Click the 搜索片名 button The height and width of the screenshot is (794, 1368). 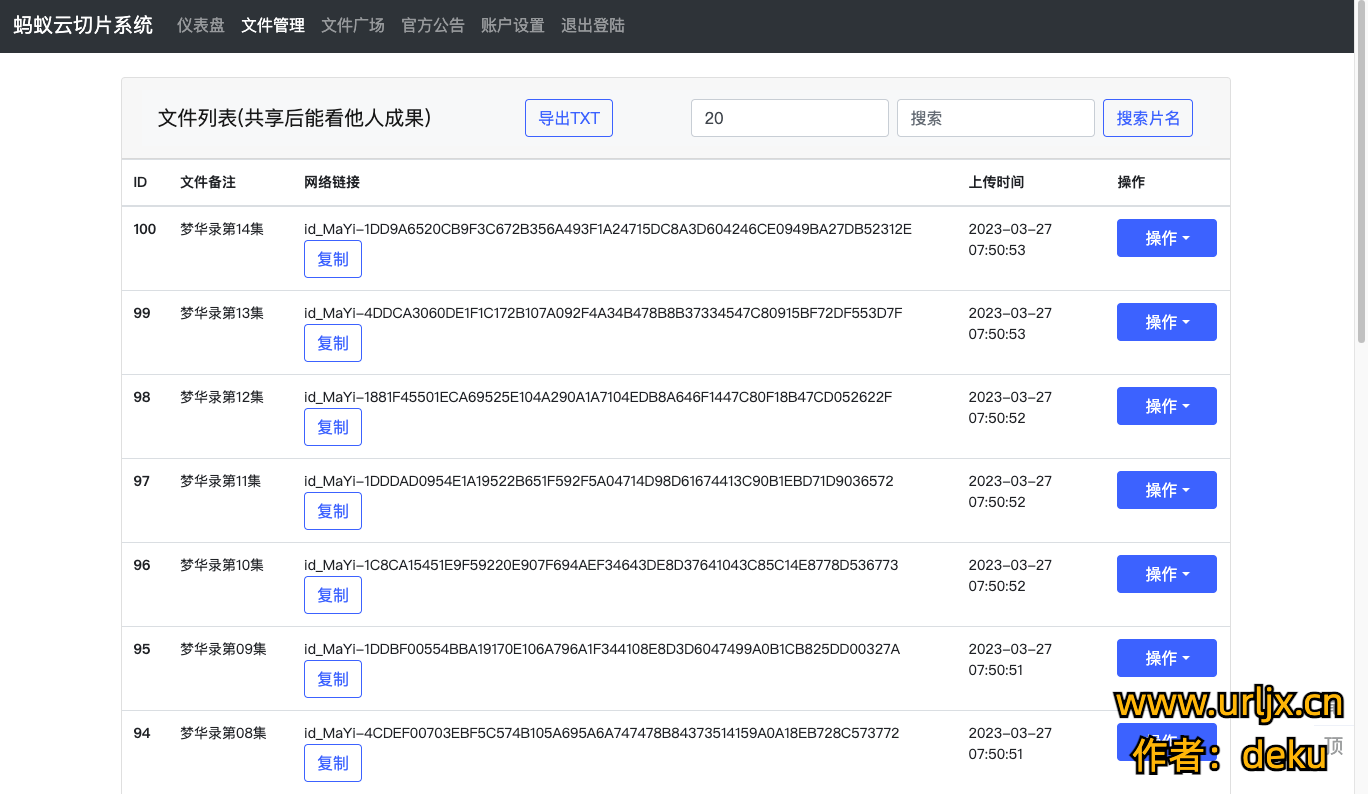pos(1148,118)
